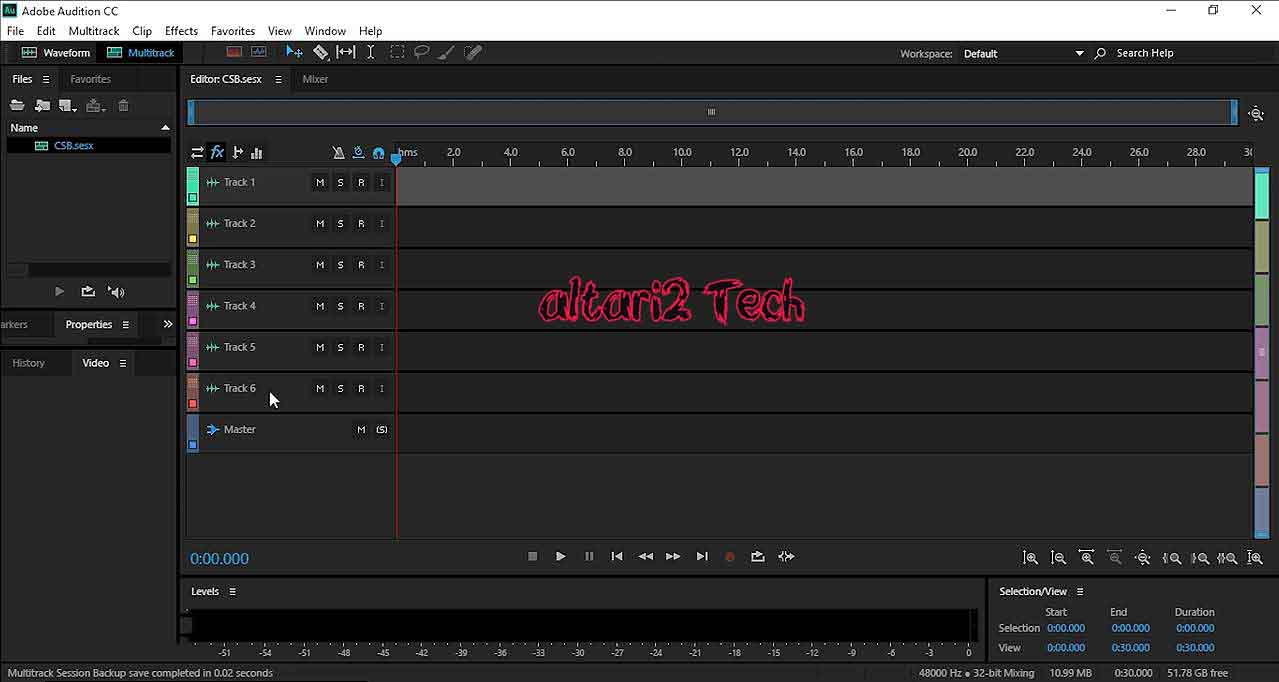Click Track 1 color swatch strip
The image size is (1279, 682).
click(x=193, y=186)
